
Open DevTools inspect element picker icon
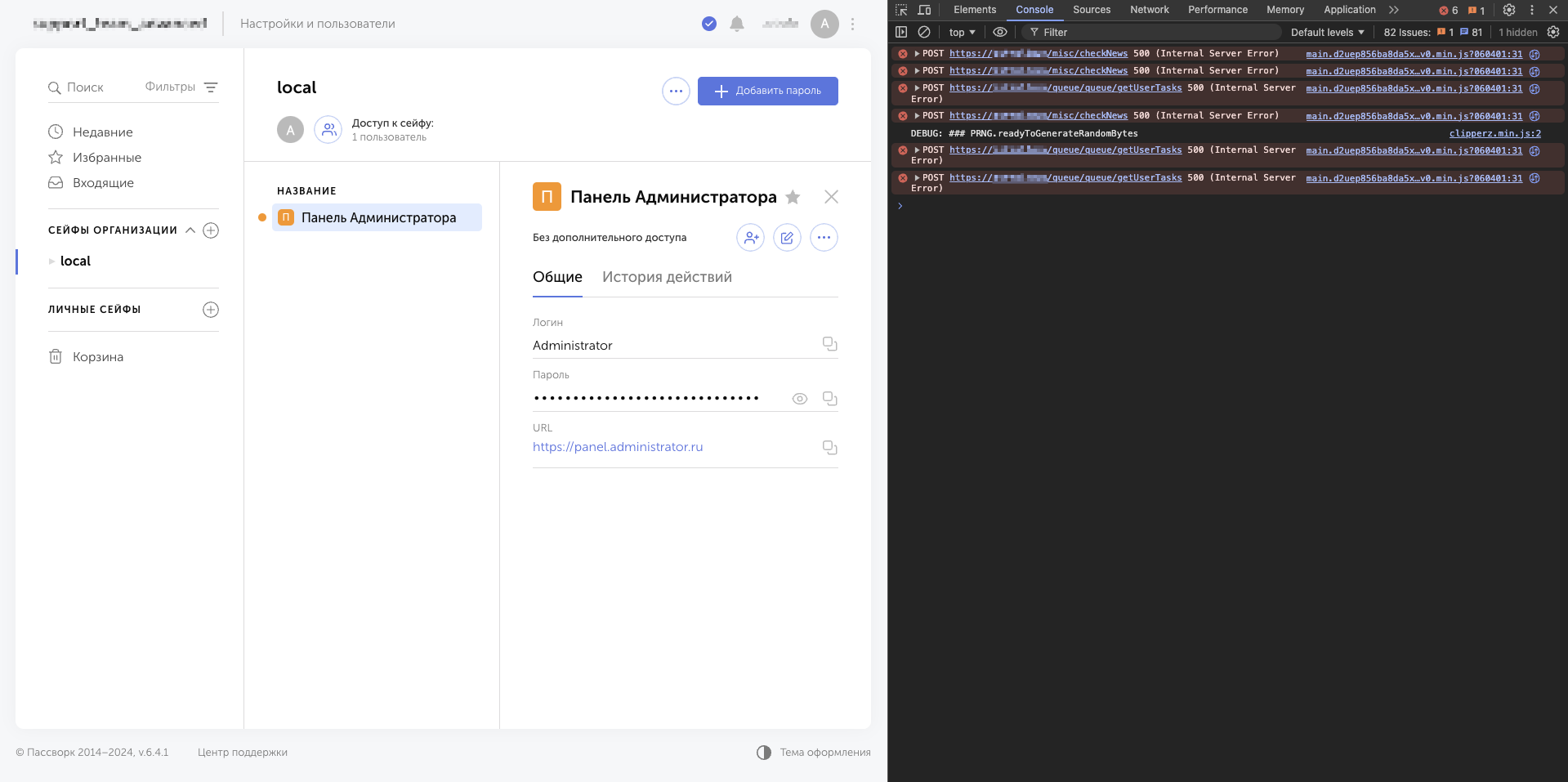(x=901, y=10)
